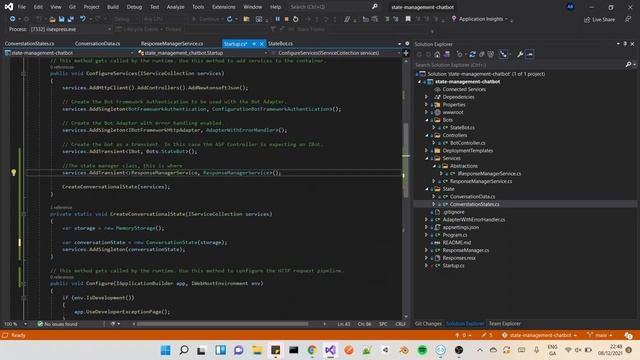Toggle auto-hide pin on Solution Explorer panel
Screen dimensions: 640x360
pyautogui.click(x=625, y=44)
